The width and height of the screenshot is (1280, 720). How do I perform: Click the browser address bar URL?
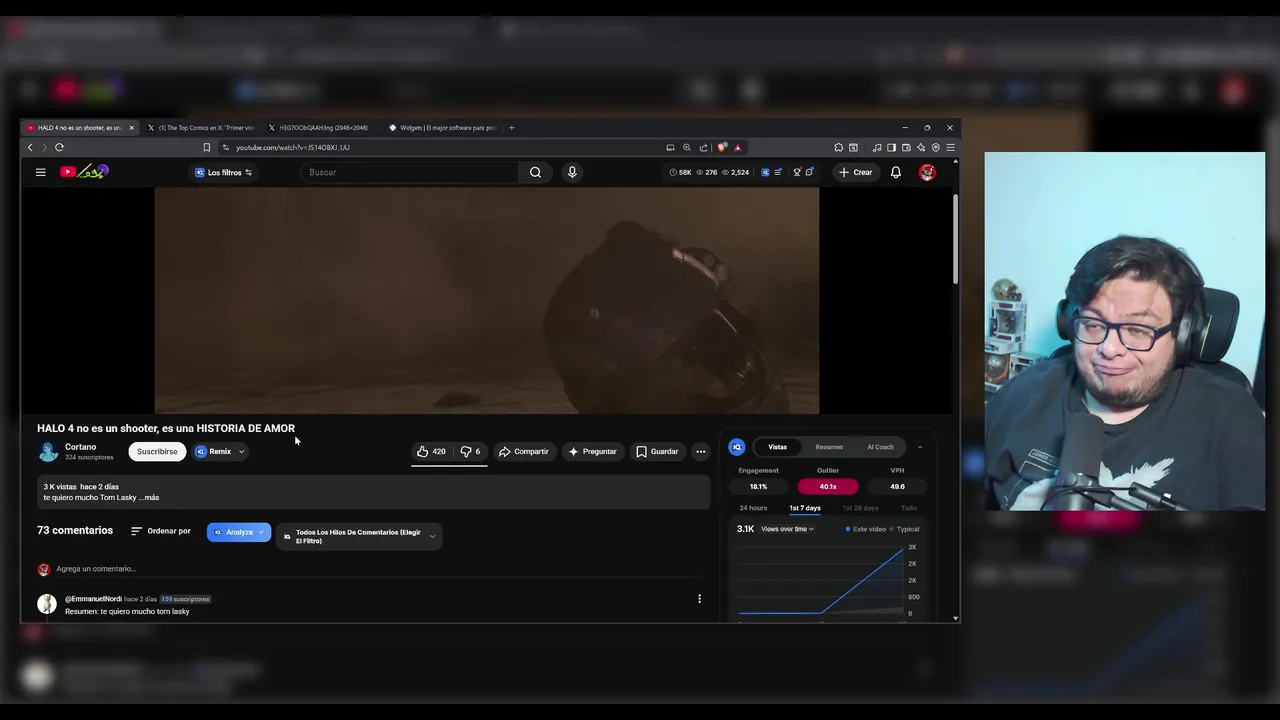pyautogui.click(x=293, y=147)
